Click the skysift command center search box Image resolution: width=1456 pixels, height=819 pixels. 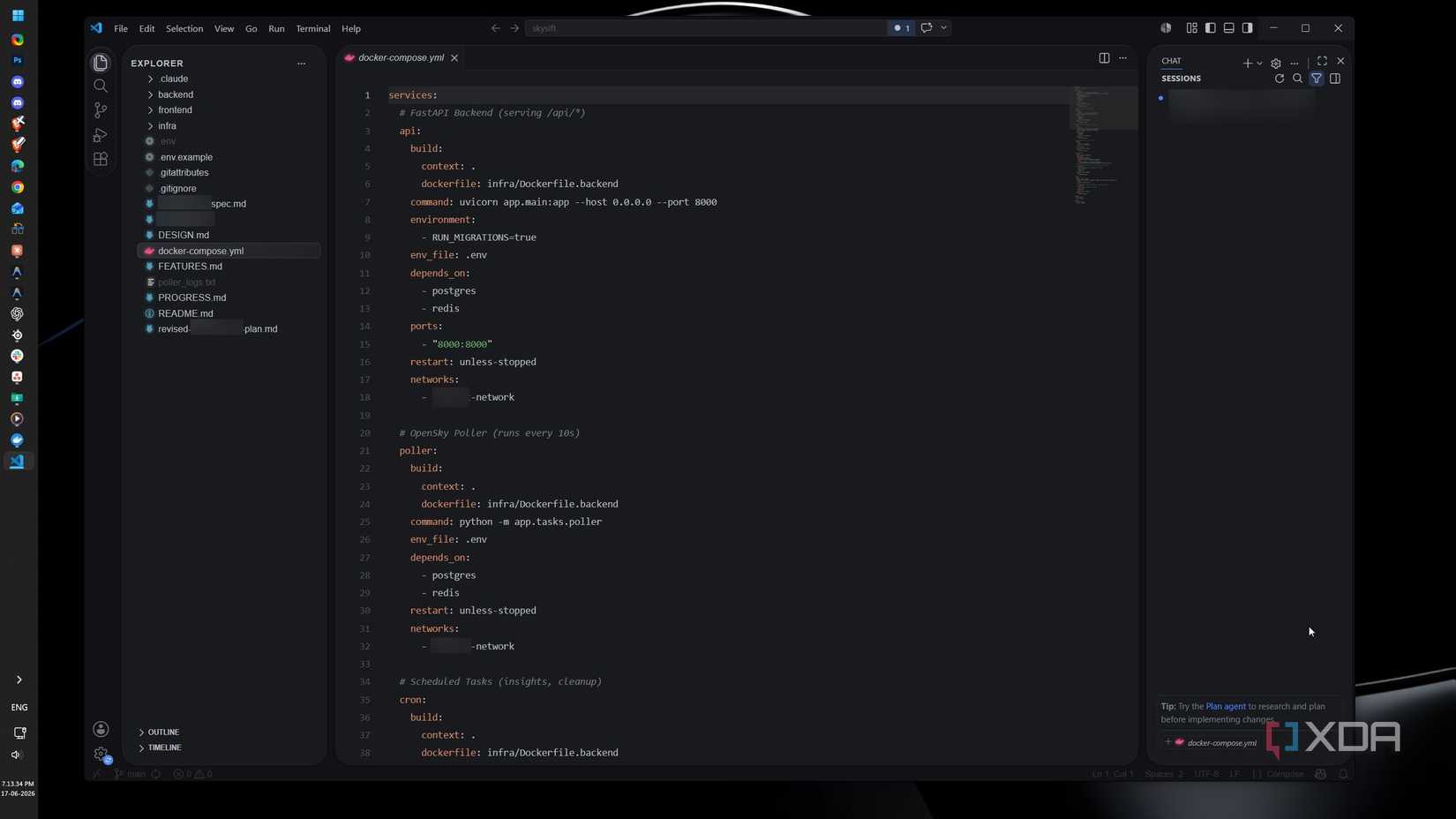coord(706,28)
